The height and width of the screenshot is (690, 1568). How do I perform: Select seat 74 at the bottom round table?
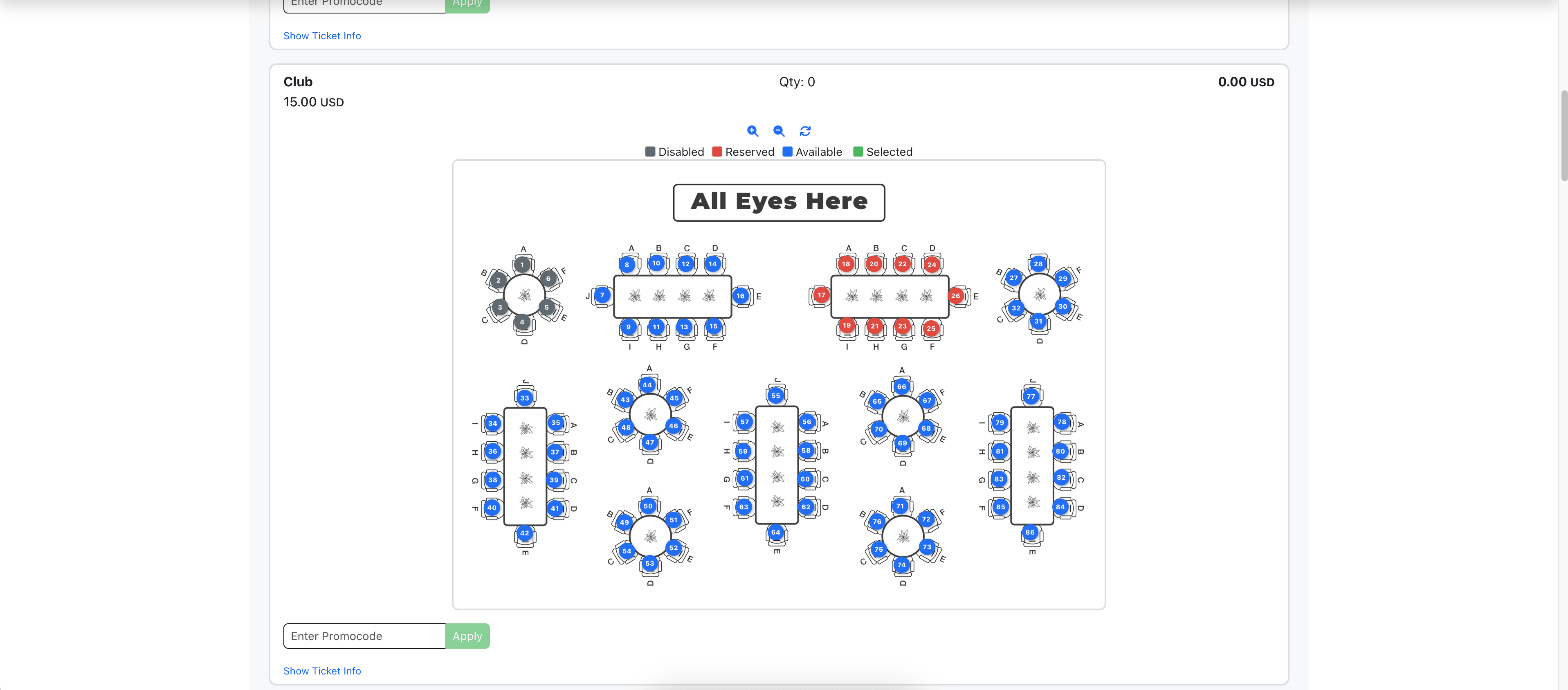point(901,564)
